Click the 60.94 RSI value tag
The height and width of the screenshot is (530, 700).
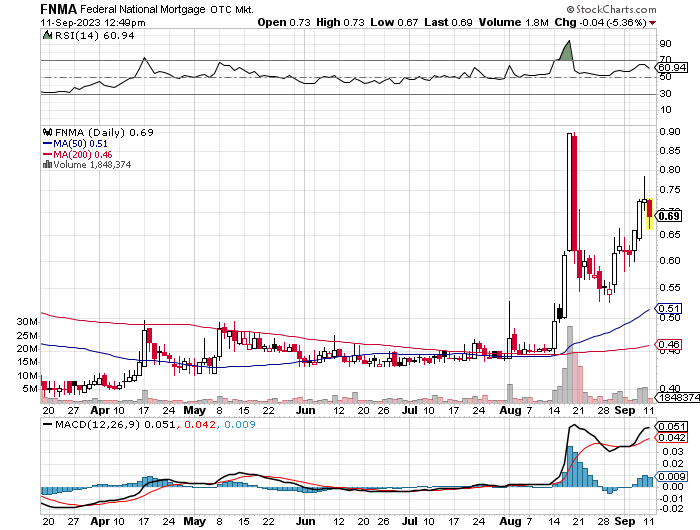pyautogui.click(x=671, y=67)
